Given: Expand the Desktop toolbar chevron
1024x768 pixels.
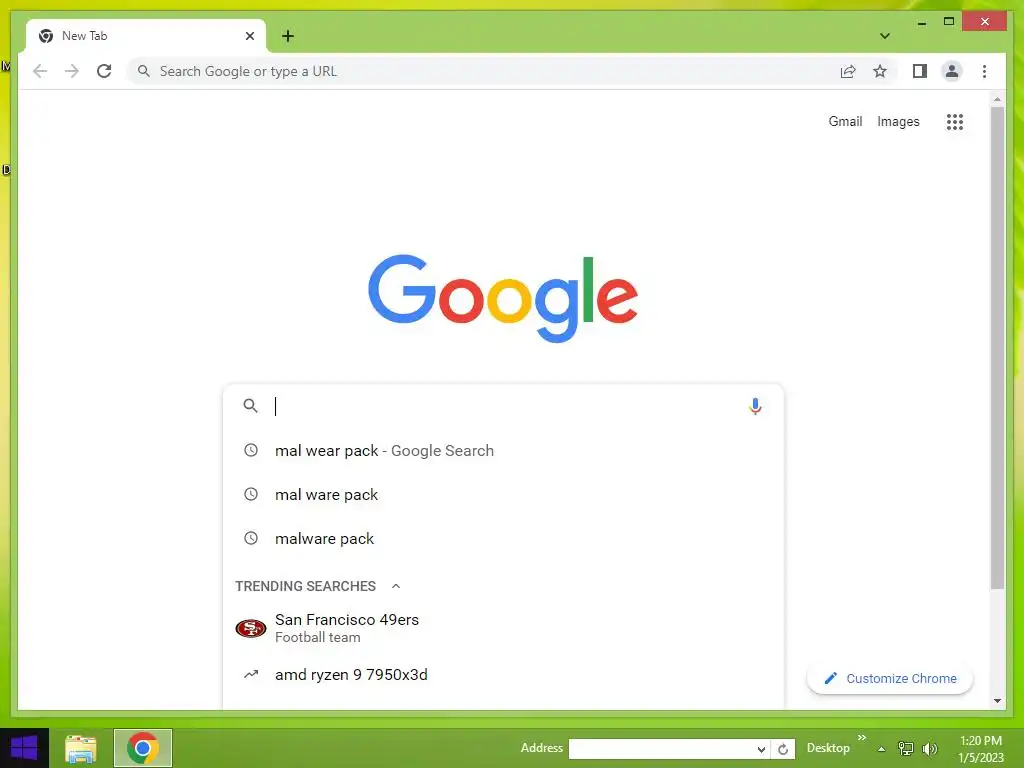Looking at the screenshot, I should [861, 737].
